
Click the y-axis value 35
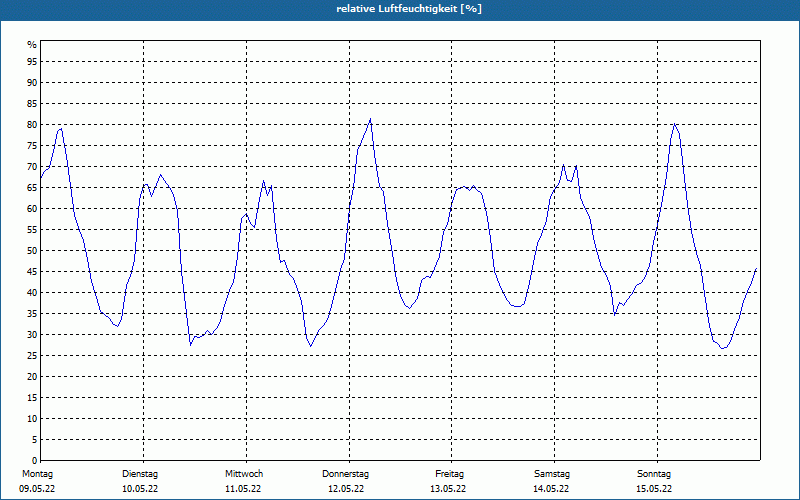(32, 314)
